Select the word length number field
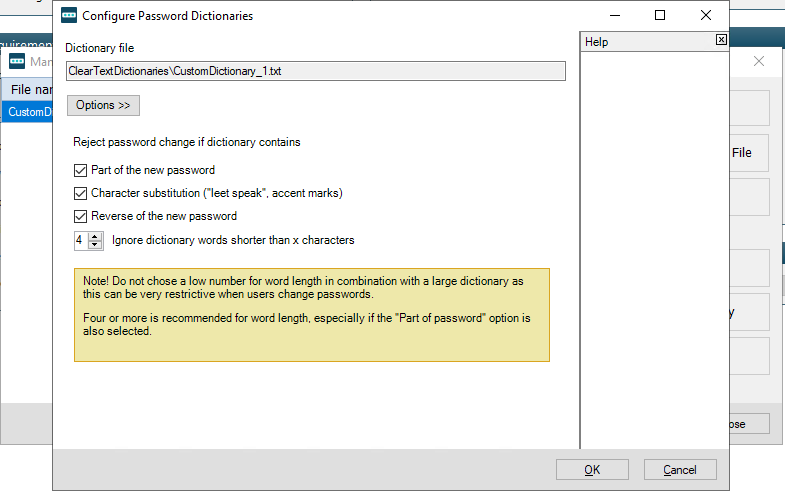The height and width of the screenshot is (492, 785). 80,240
